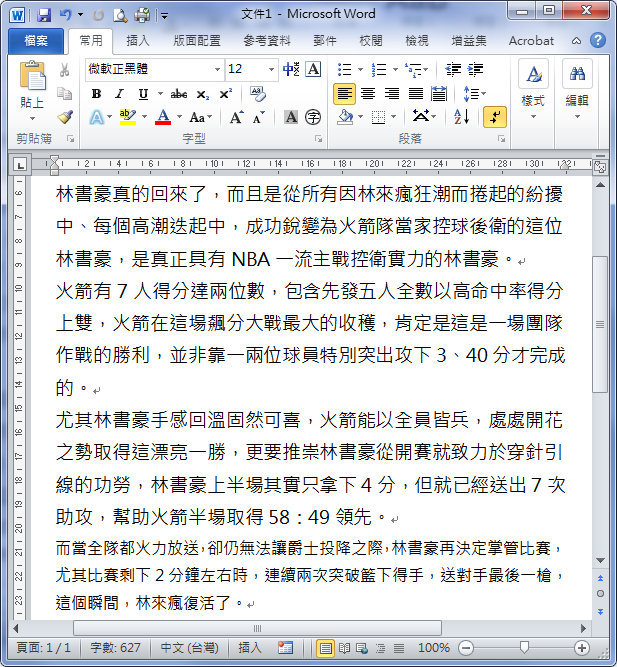The width and height of the screenshot is (617, 667).
Task: Switch to Print Layout view
Action: [326, 648]
